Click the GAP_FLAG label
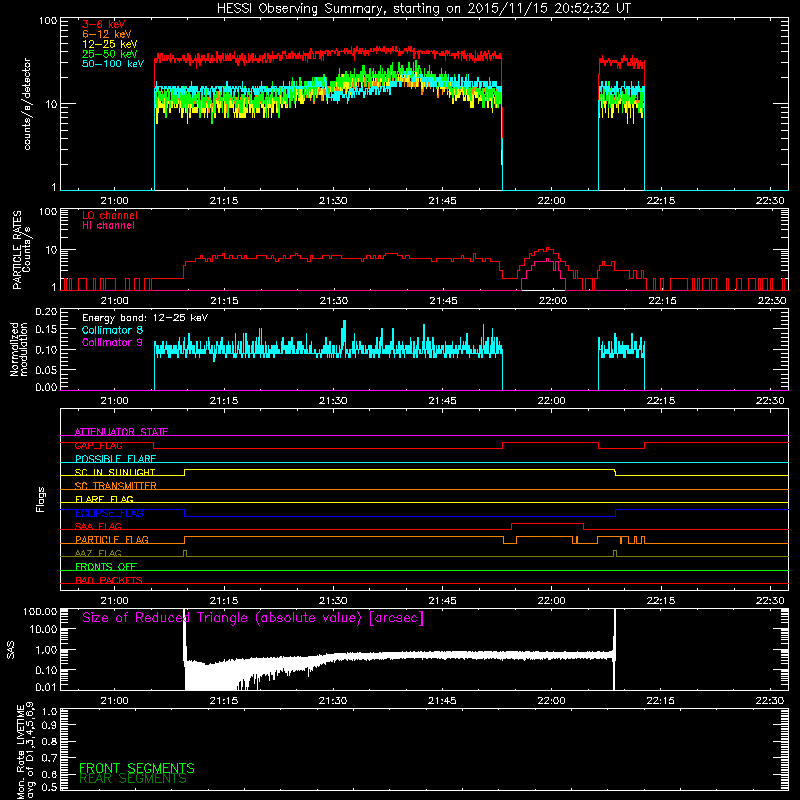The height and width of the screenshot is (800, 800). point(98,445)
